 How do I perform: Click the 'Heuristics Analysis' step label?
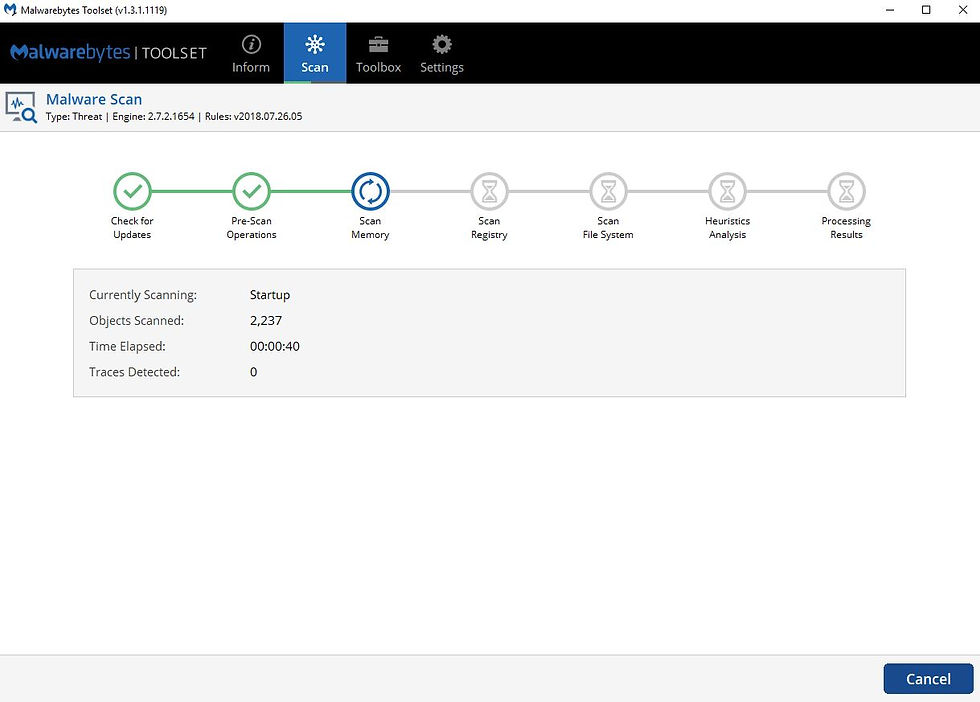728,228
